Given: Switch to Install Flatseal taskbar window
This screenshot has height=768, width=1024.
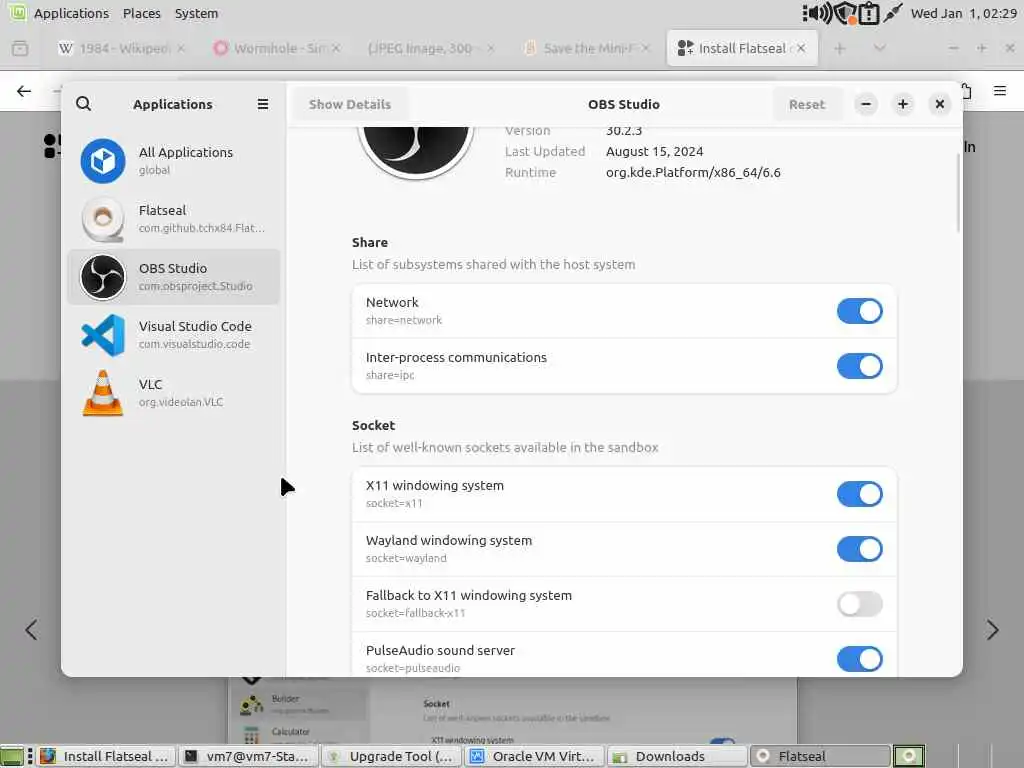Looking at the screenshot, I should tap(106, 756).
